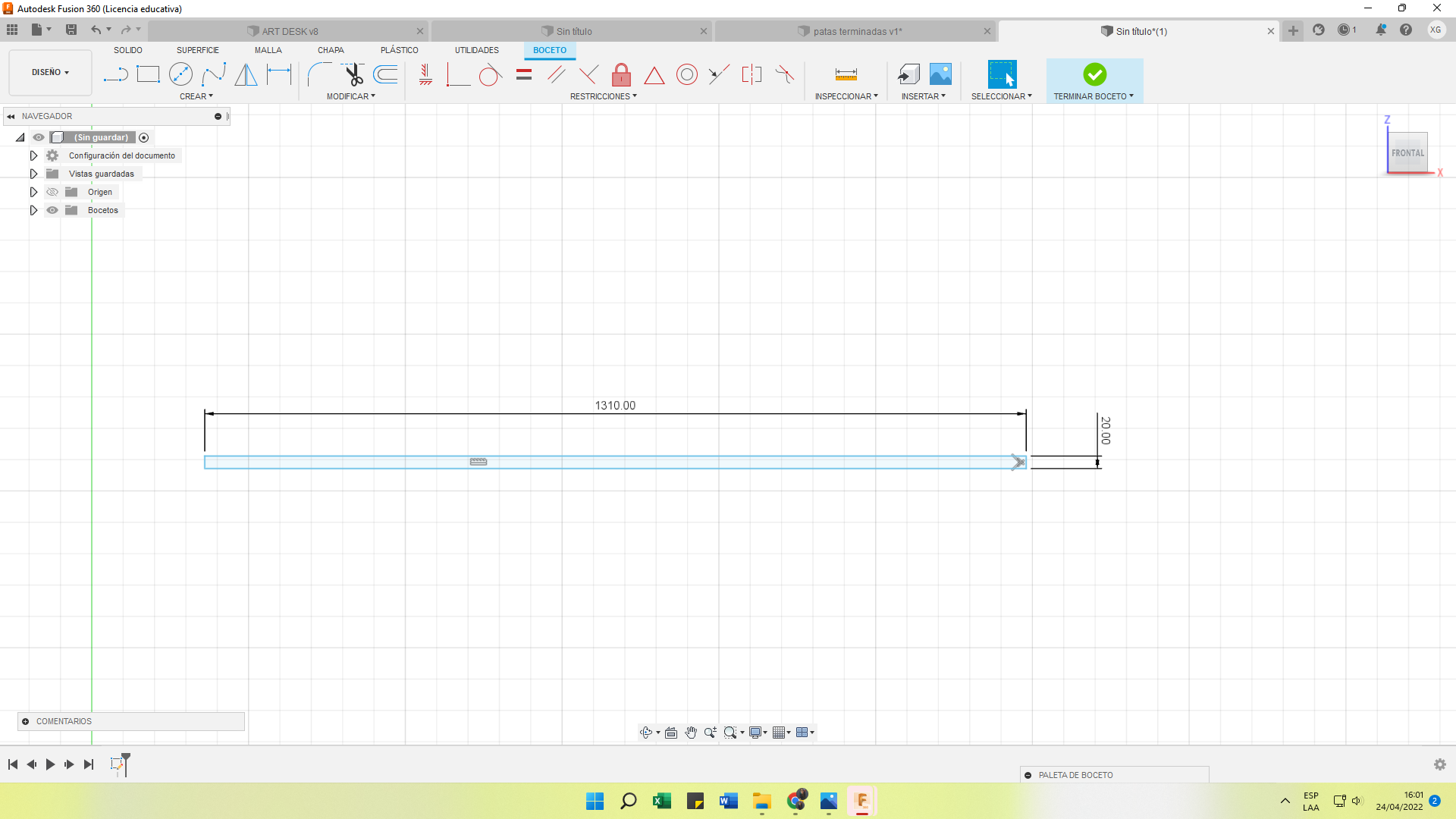Select the Sketch Dimension tool

point(279,74)
